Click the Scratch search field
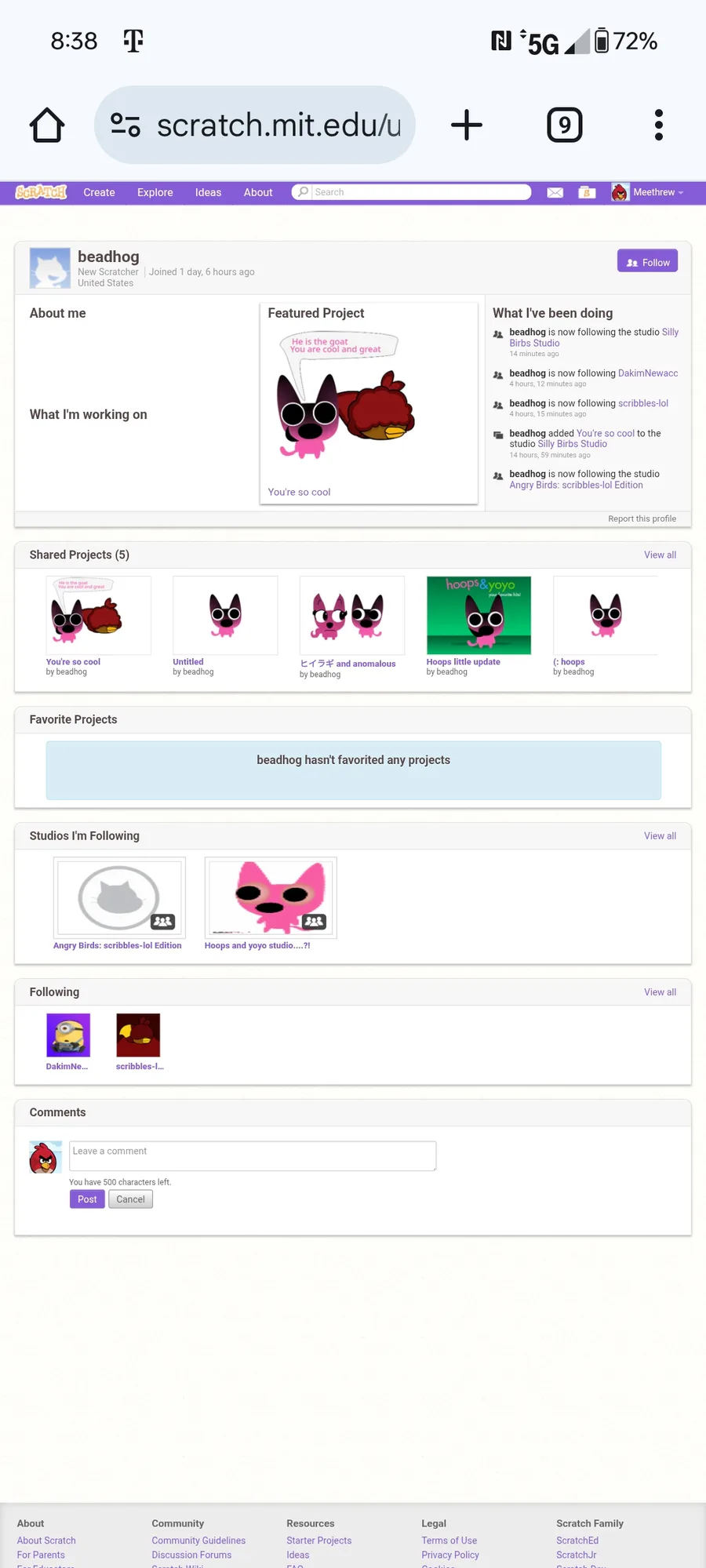Viewport: 706px width, 1568px height. click(411, 192)
